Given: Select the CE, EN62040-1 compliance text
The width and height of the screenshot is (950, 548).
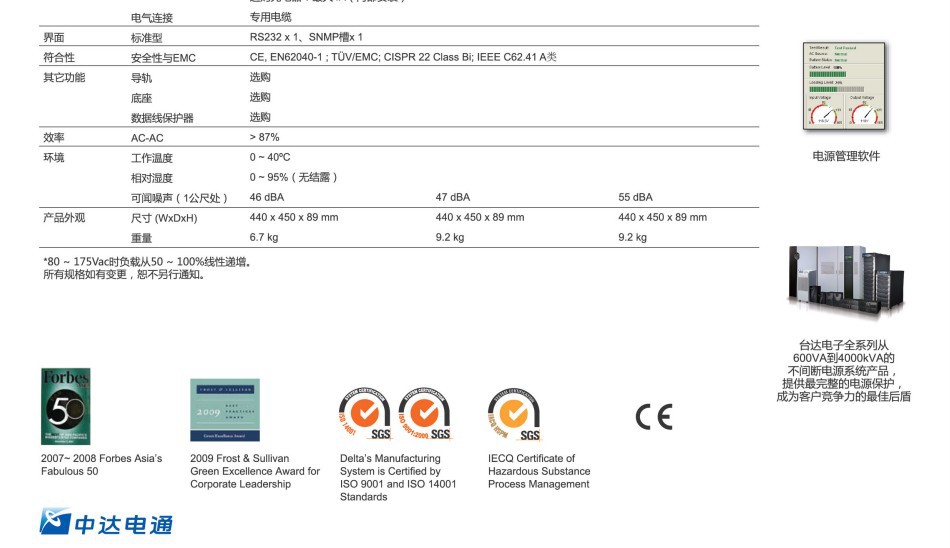Looking at the screenshot, I should 403,57.
